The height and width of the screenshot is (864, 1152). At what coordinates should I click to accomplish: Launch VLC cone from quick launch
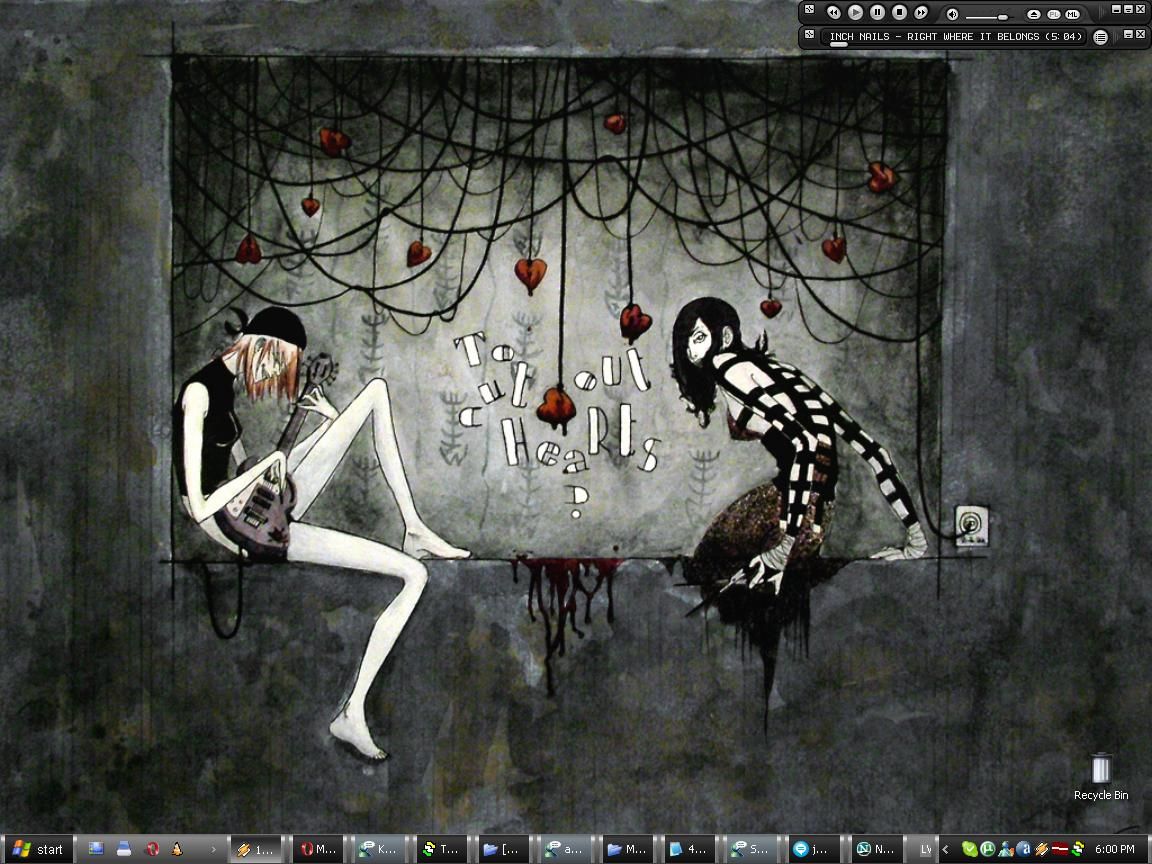pos(177,849)
